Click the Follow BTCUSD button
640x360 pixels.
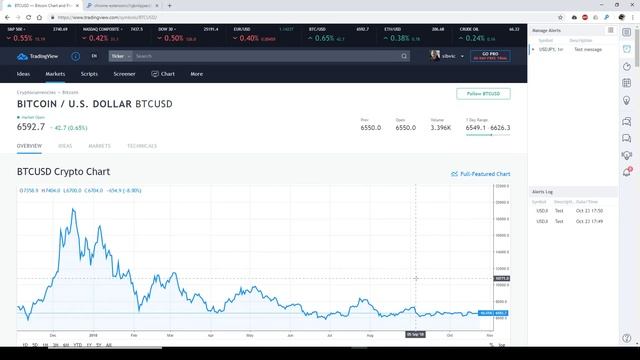tap(483, 94)
